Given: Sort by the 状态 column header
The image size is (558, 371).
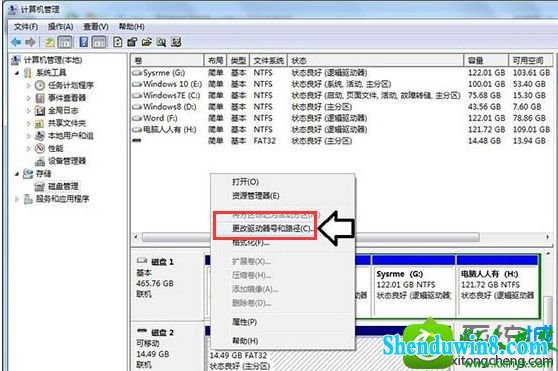Looking at the screenshot, I should coord(375,60).
